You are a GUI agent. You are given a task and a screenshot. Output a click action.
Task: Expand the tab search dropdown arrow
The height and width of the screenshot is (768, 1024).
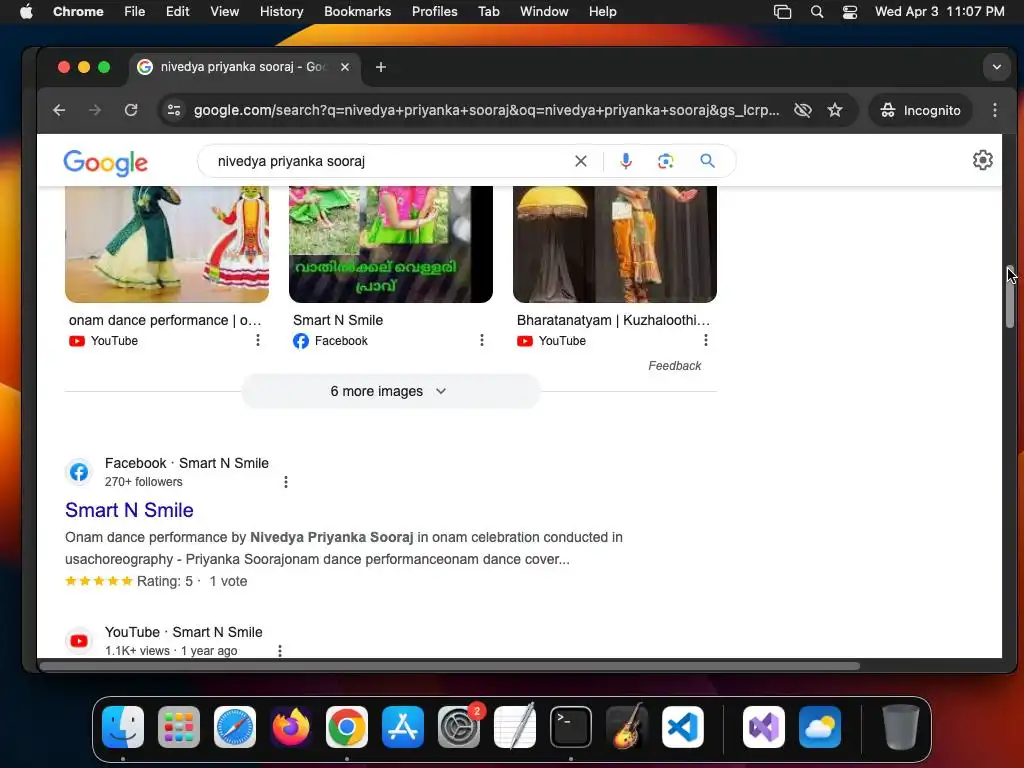click(997, 67)
